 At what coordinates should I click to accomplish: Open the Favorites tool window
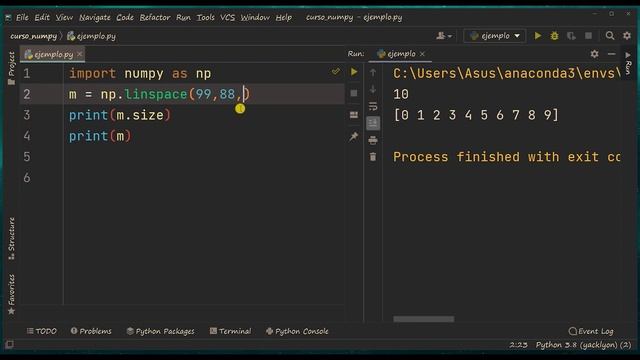(11, 295)
